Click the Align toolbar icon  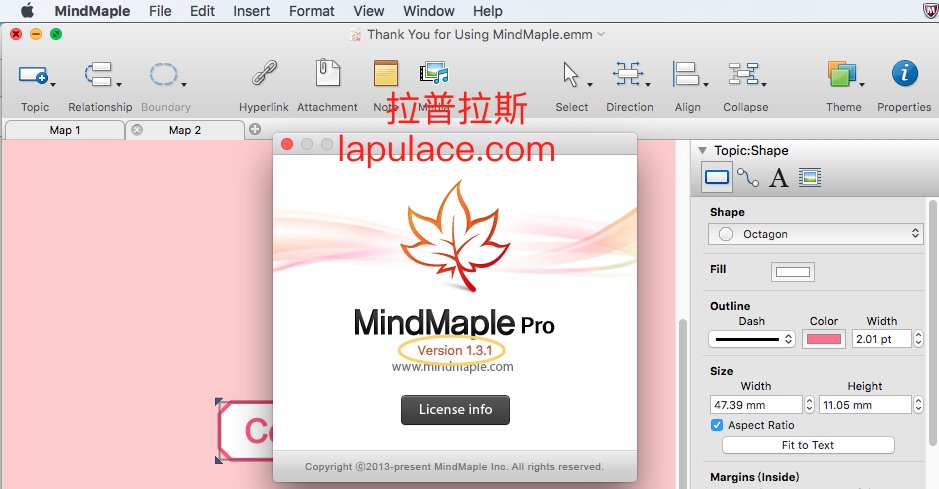click(x=686, y=74)
